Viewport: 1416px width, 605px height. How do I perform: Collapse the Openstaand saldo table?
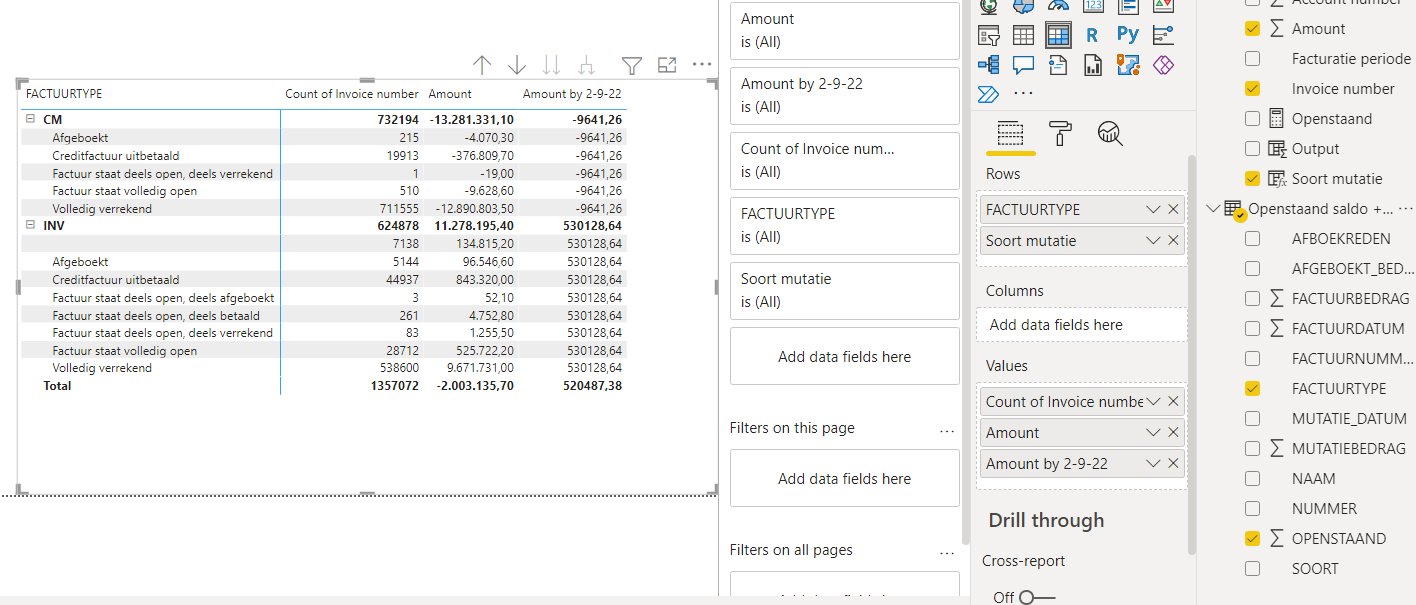coord(1213,209)
